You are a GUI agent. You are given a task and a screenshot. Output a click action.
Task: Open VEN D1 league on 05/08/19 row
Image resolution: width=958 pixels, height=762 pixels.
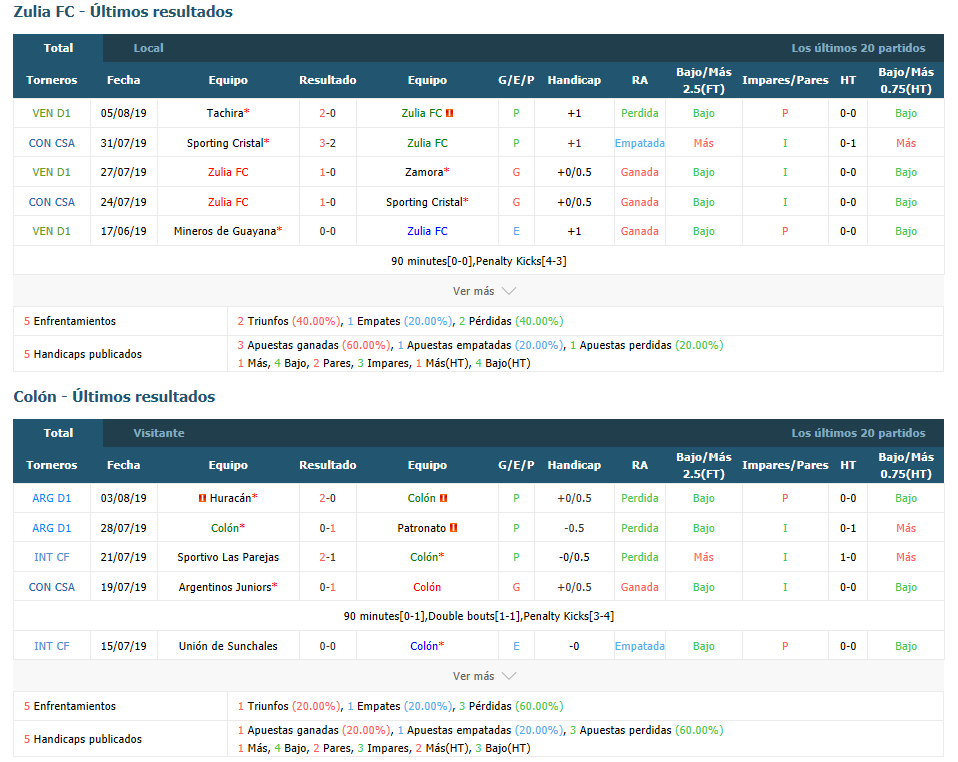pyautogui.click(x=51, y=113)
